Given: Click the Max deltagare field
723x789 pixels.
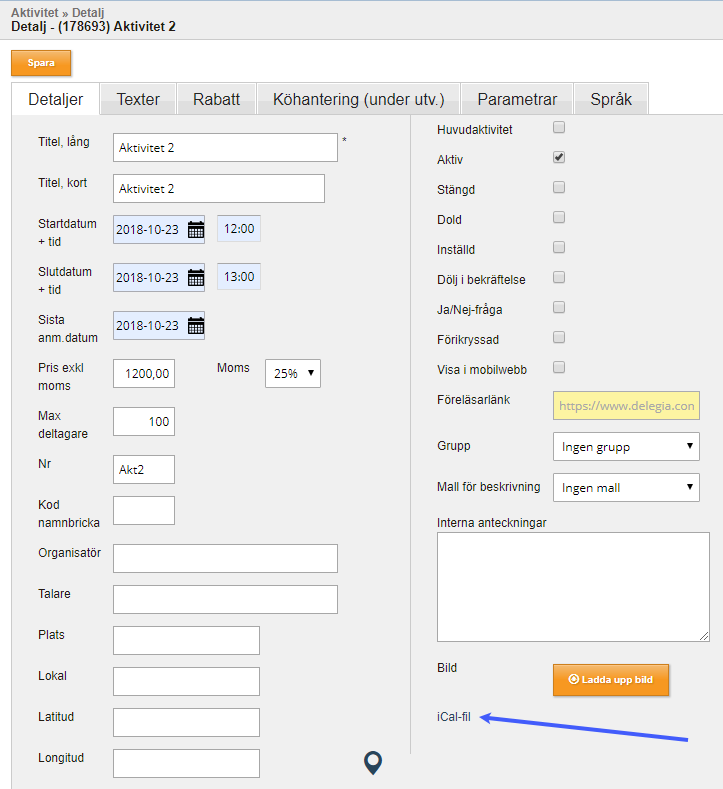Looking at the screenshot, I should coord(144,421).
